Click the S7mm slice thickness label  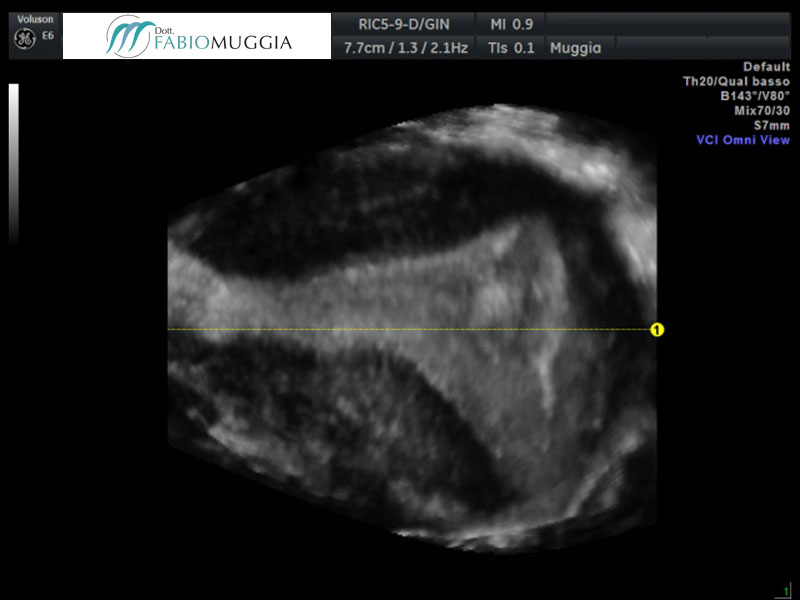click(772, 126)
